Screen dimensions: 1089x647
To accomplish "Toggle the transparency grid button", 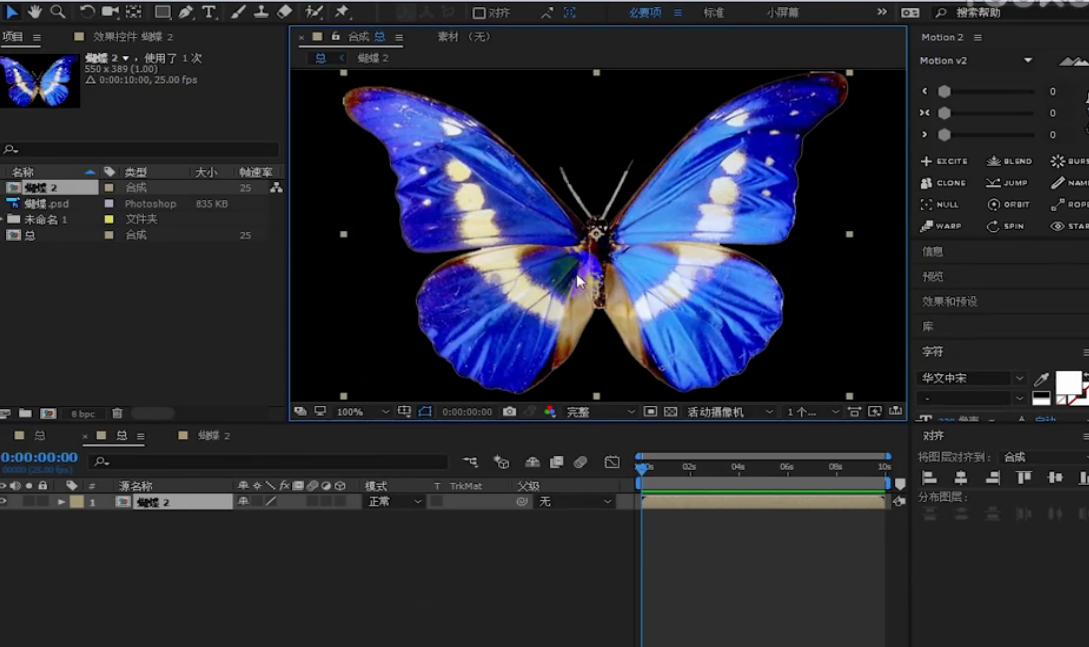I will [670, 412].
